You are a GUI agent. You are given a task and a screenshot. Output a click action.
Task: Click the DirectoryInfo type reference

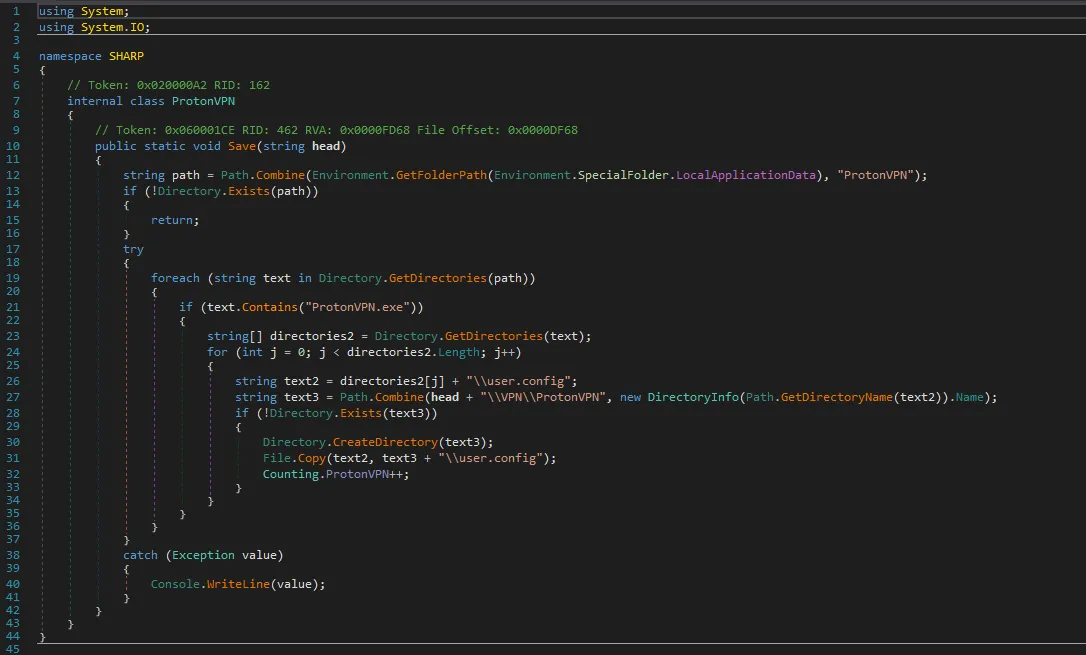point(696,397)
